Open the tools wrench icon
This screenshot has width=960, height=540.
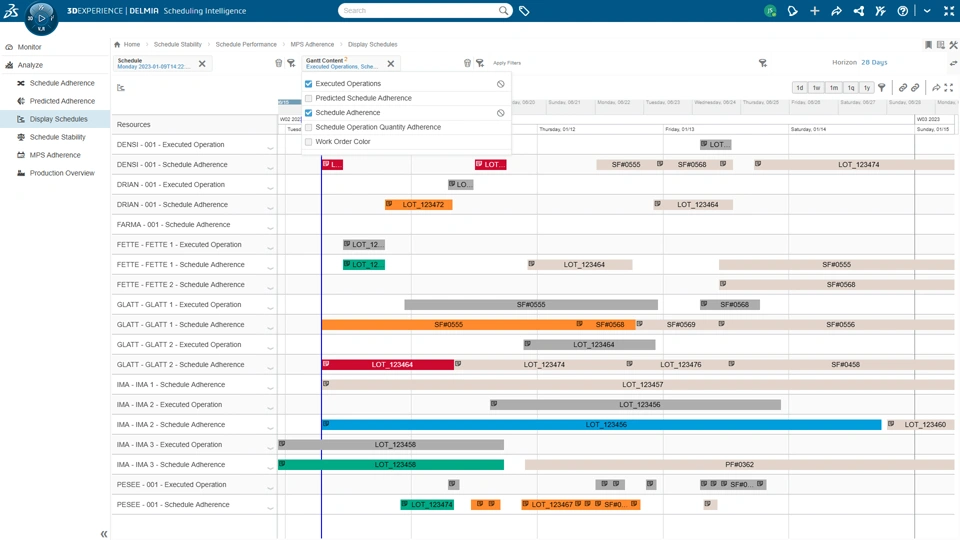tap(953, 45)
